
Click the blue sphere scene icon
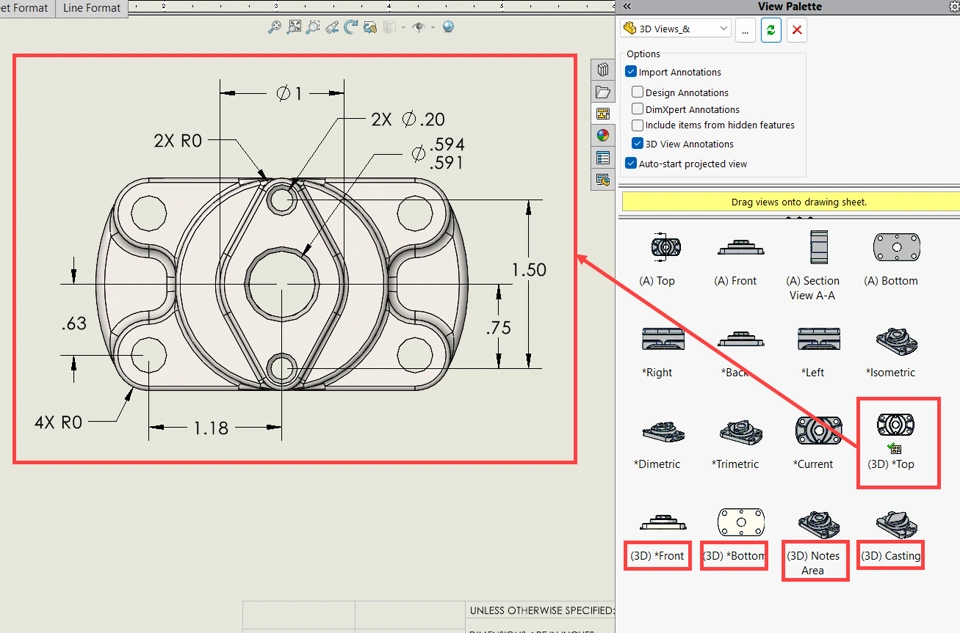(x=448, y=27)
